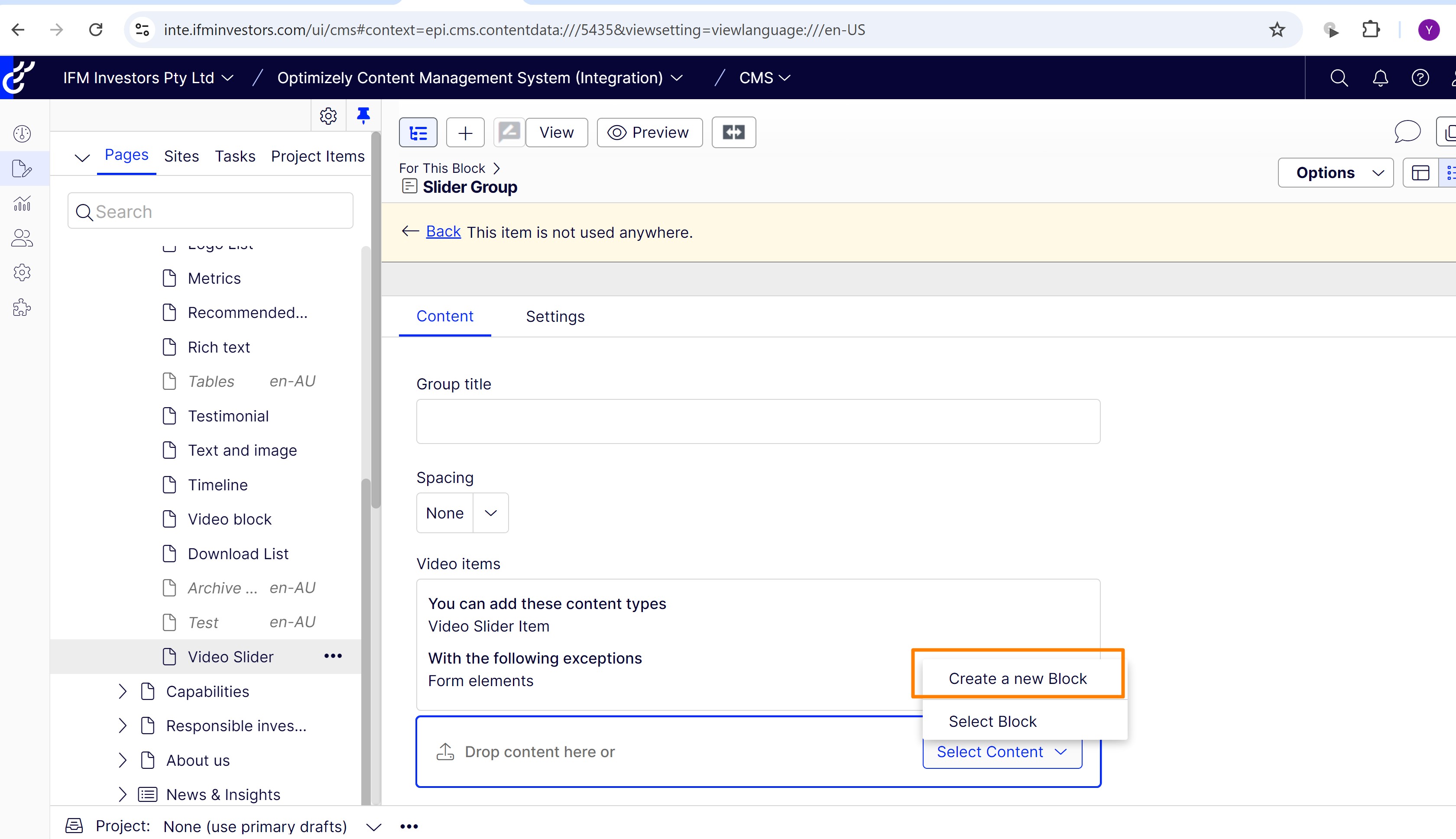This screenshot has height=839, width=1456.
Task: Open the reports chart icon in the sidebar
Action: [22, 204]
